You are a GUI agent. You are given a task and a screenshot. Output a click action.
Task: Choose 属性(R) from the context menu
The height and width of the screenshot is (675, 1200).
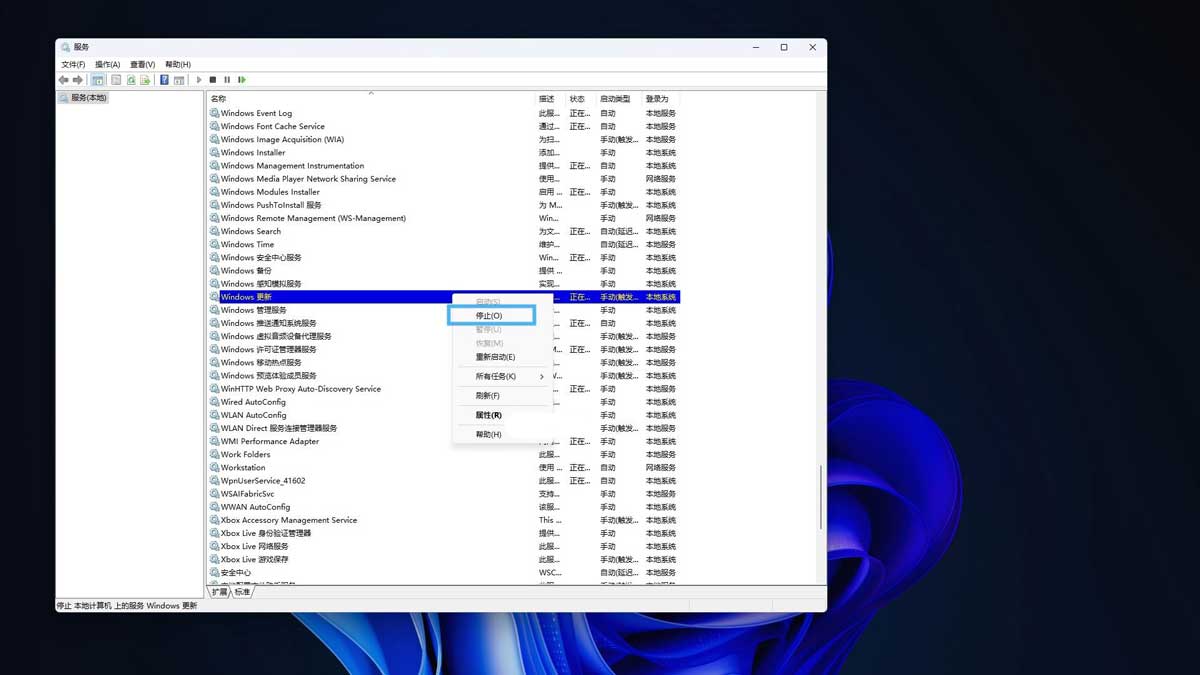point(487,414)
